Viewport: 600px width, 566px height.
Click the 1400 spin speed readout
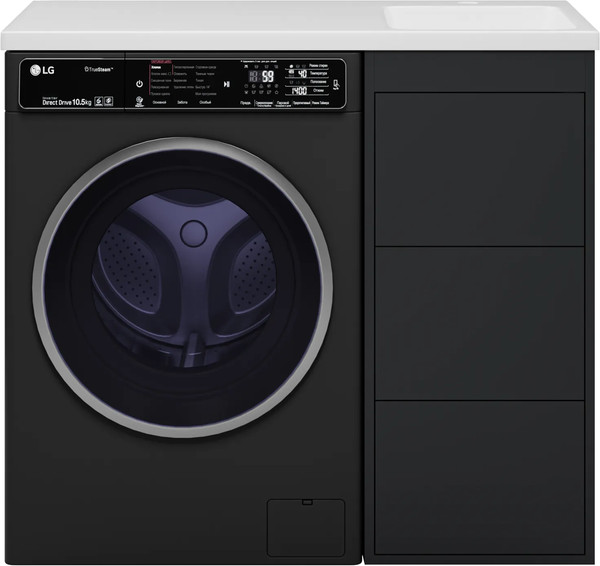coord(299,90)
